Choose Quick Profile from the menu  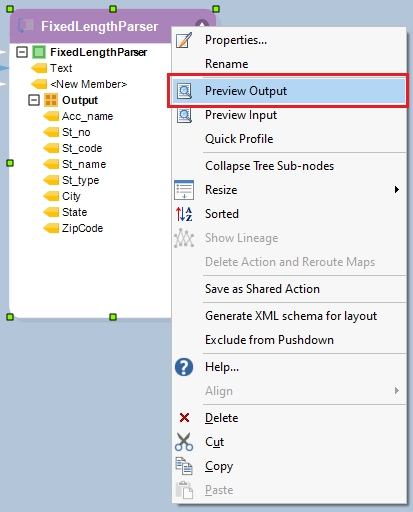click(x=239, y=139)
